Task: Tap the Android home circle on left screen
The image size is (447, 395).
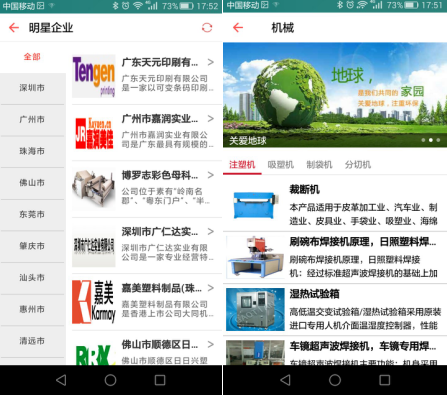Action: [x=110, y=380]
